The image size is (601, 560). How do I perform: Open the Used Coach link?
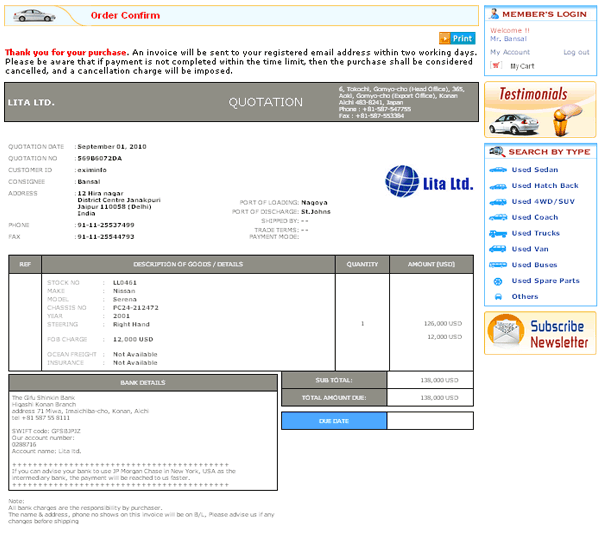534,218
